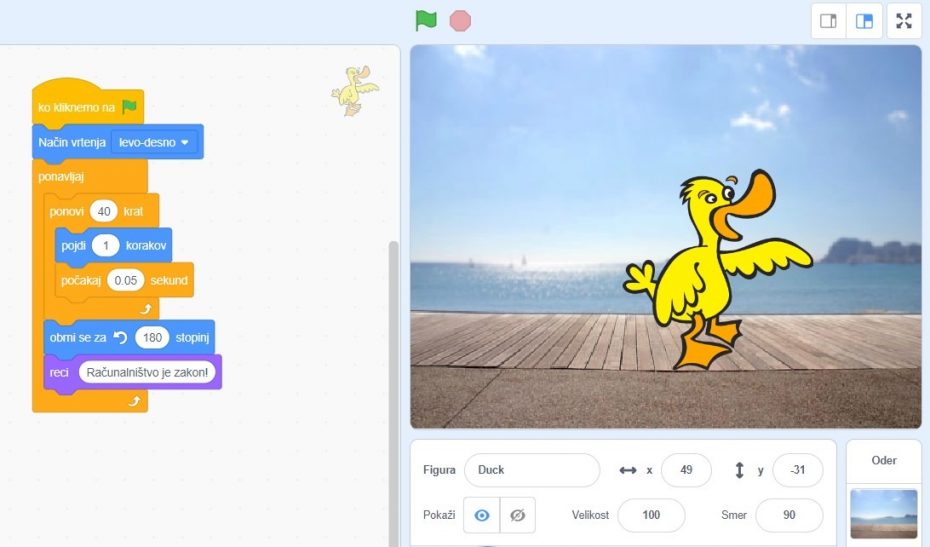The image size is (930, 547).
Task: Open the levo-desno rotation style dropdown
Action: tap(154, 142)
